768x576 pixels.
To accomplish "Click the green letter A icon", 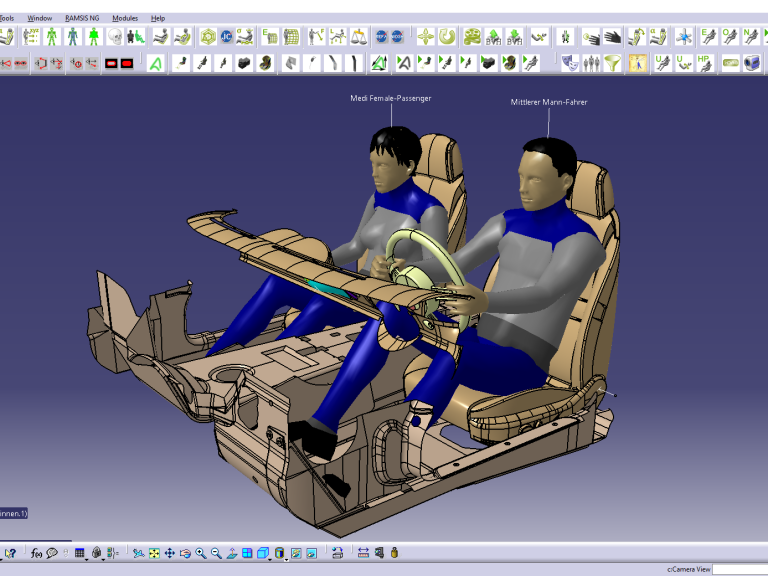I will (x=156, y=63).
